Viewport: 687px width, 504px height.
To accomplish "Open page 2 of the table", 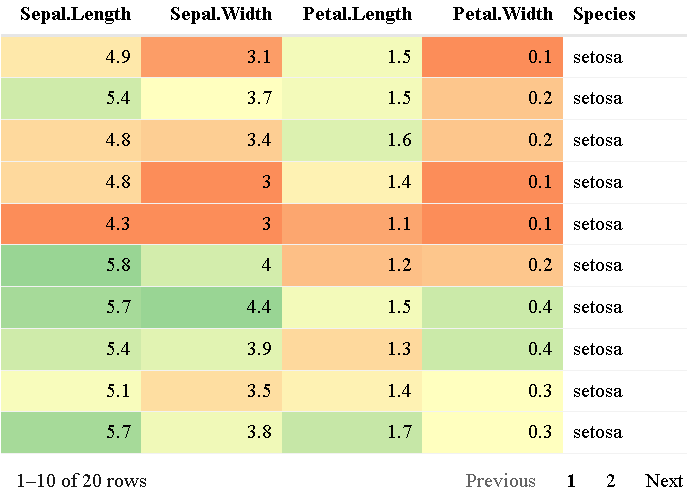I will [x=611, y=481].
